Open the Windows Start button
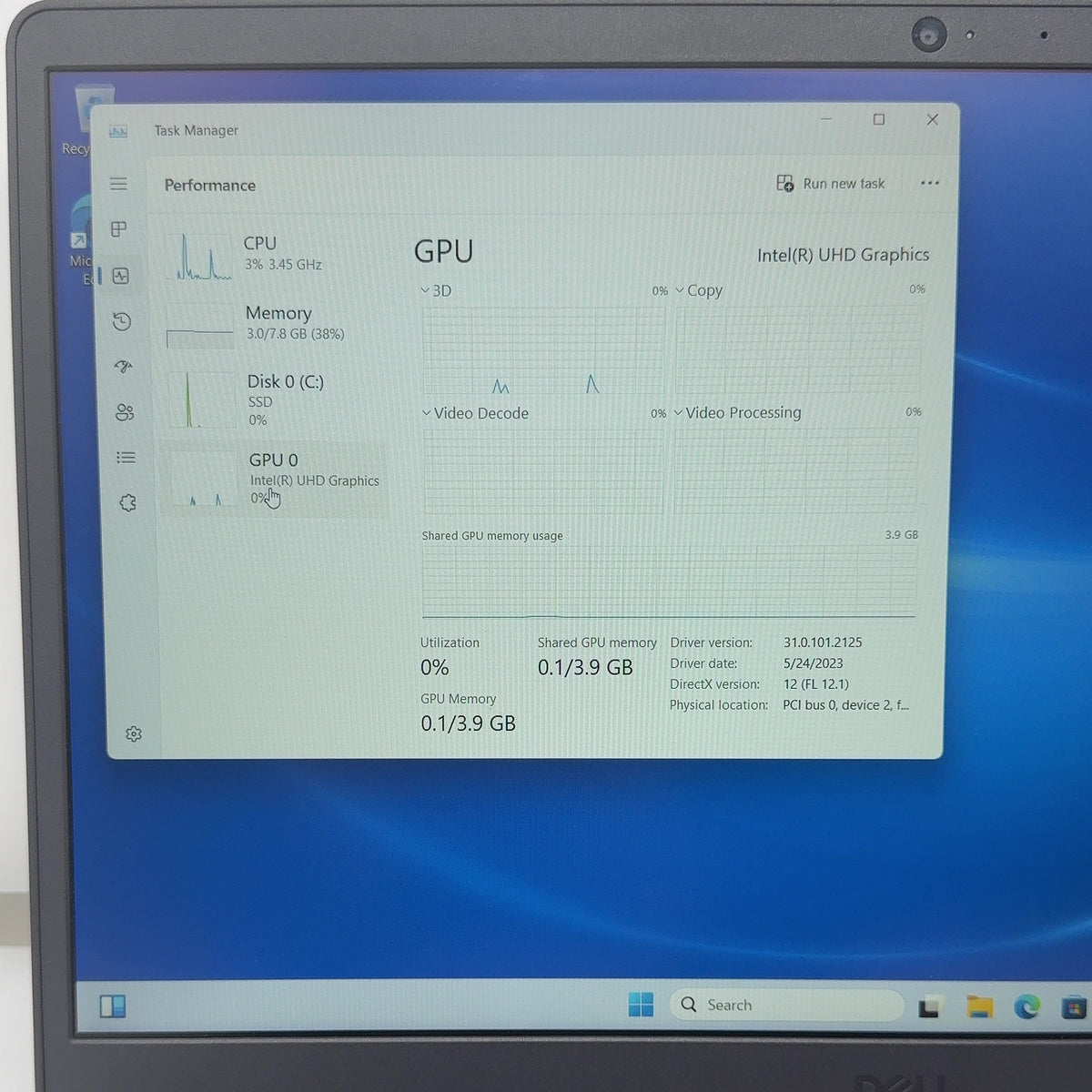 (641, 1005)
